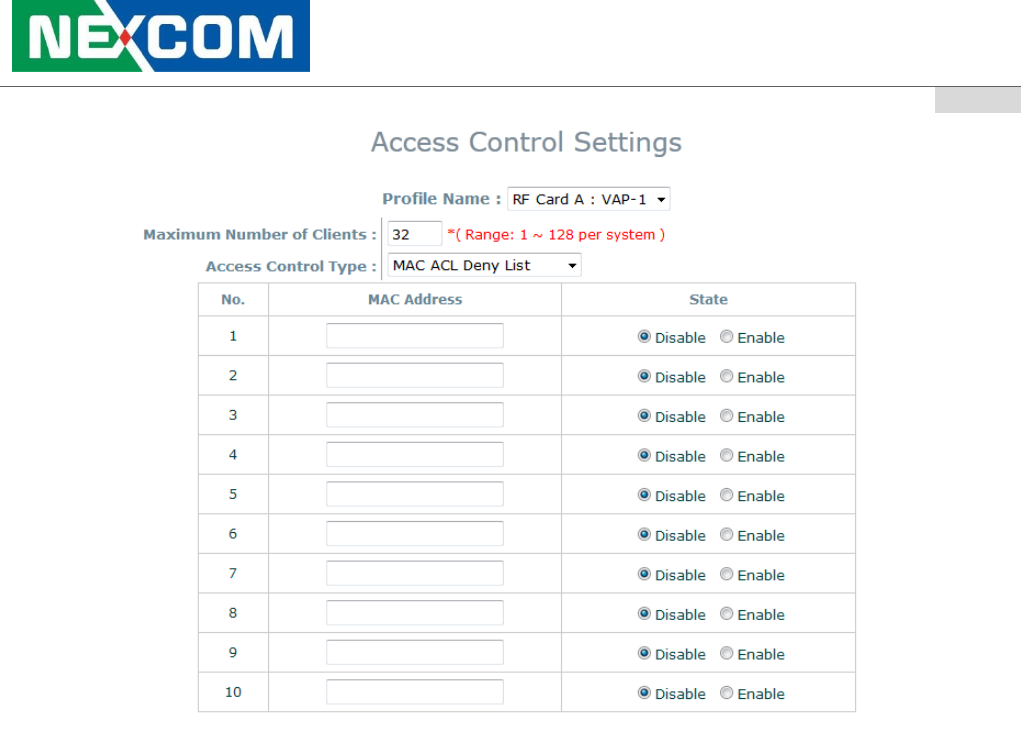Click MAC Address input for row 4
Screen dimensions: 1021x731
click(x=414, y=455)
